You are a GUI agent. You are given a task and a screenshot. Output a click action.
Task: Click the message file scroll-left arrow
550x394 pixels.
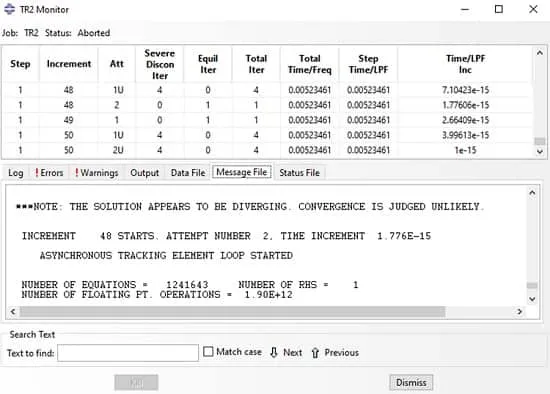click(x=13, y=311)
